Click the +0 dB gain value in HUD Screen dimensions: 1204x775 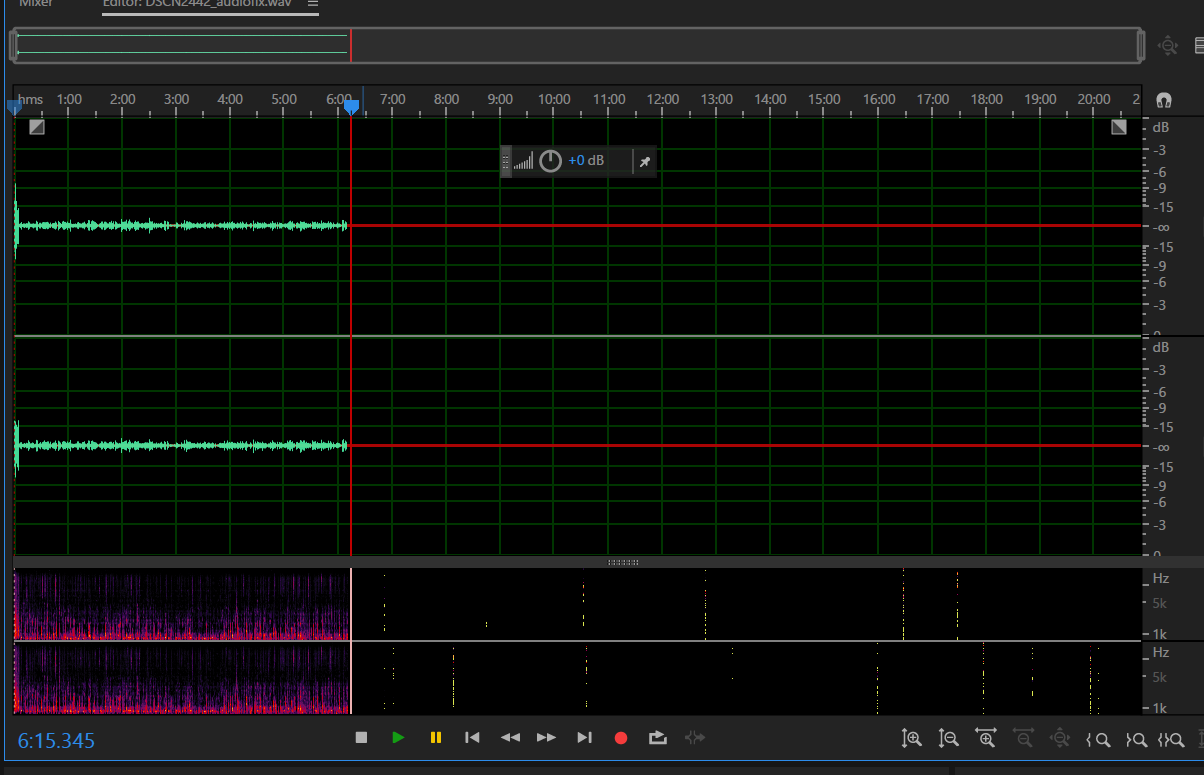[x=586, y=161]
